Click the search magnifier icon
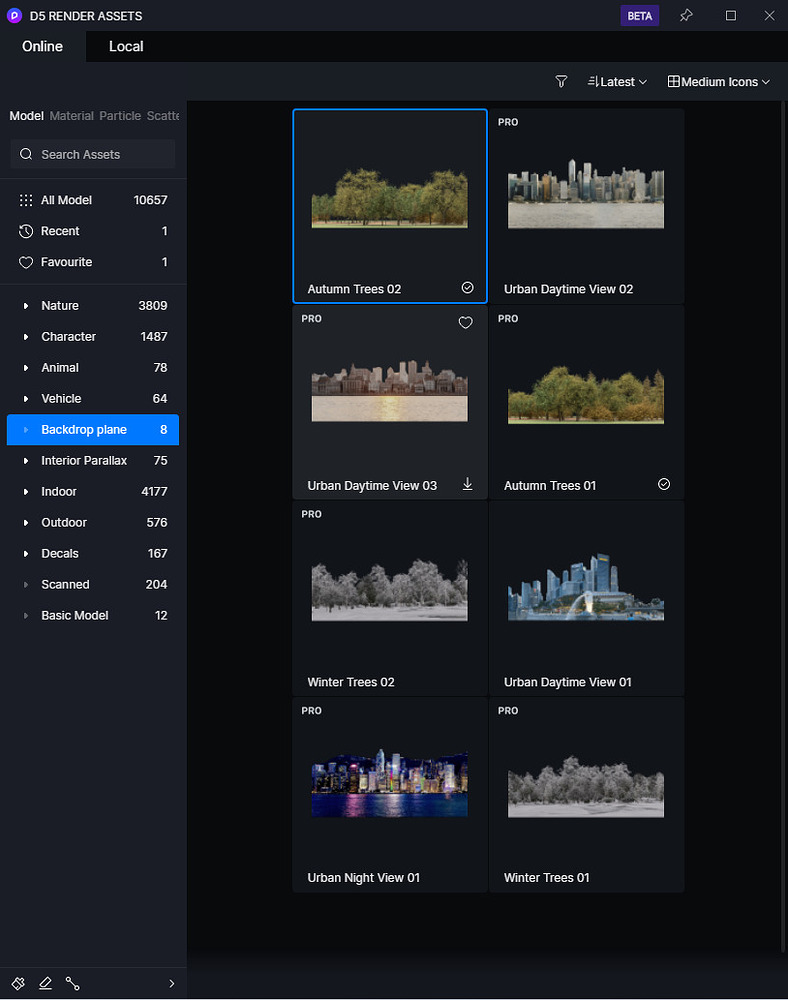This screenshot has width=788, height=1000. point(26,154)
